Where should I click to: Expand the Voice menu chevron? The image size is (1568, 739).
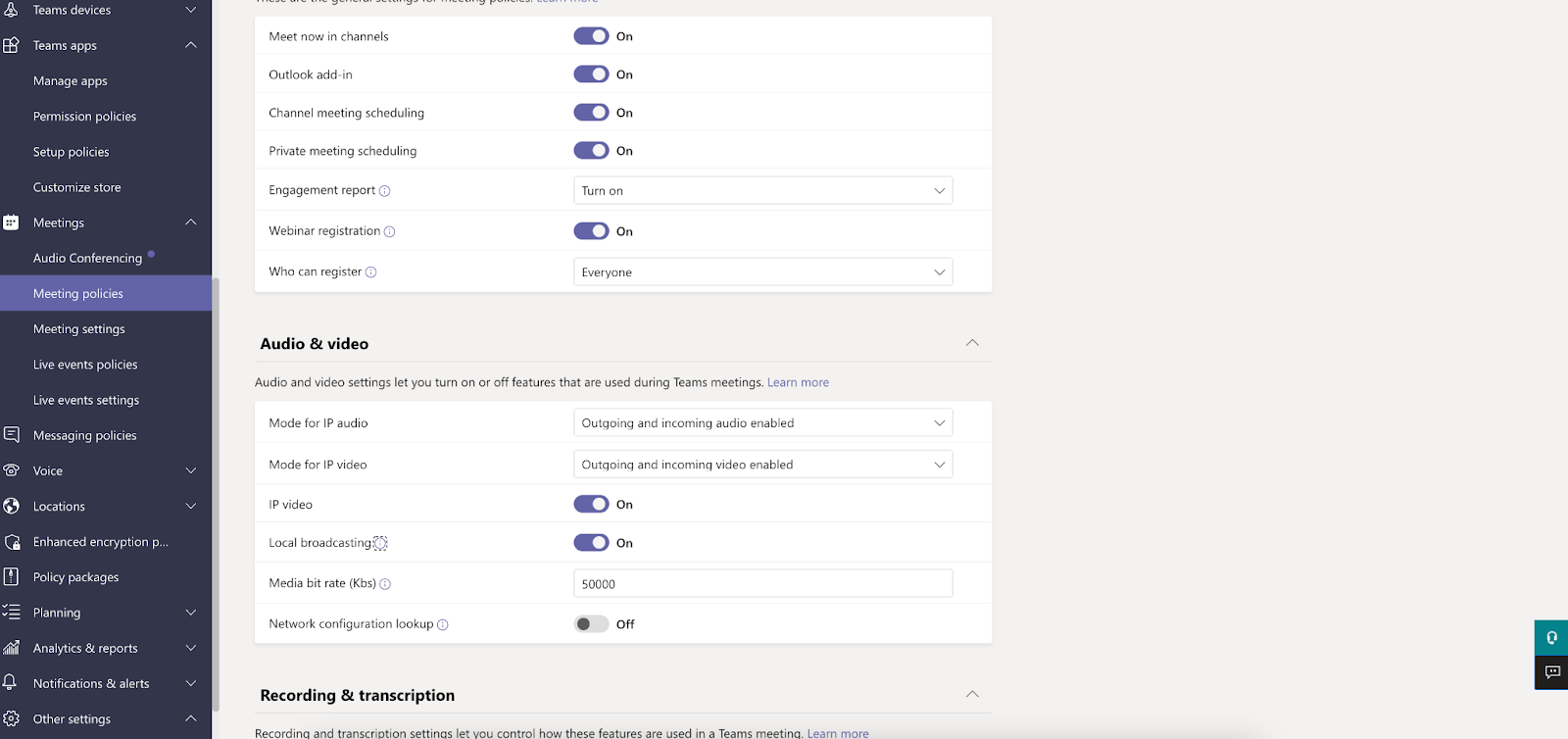(x=191, y=470)
